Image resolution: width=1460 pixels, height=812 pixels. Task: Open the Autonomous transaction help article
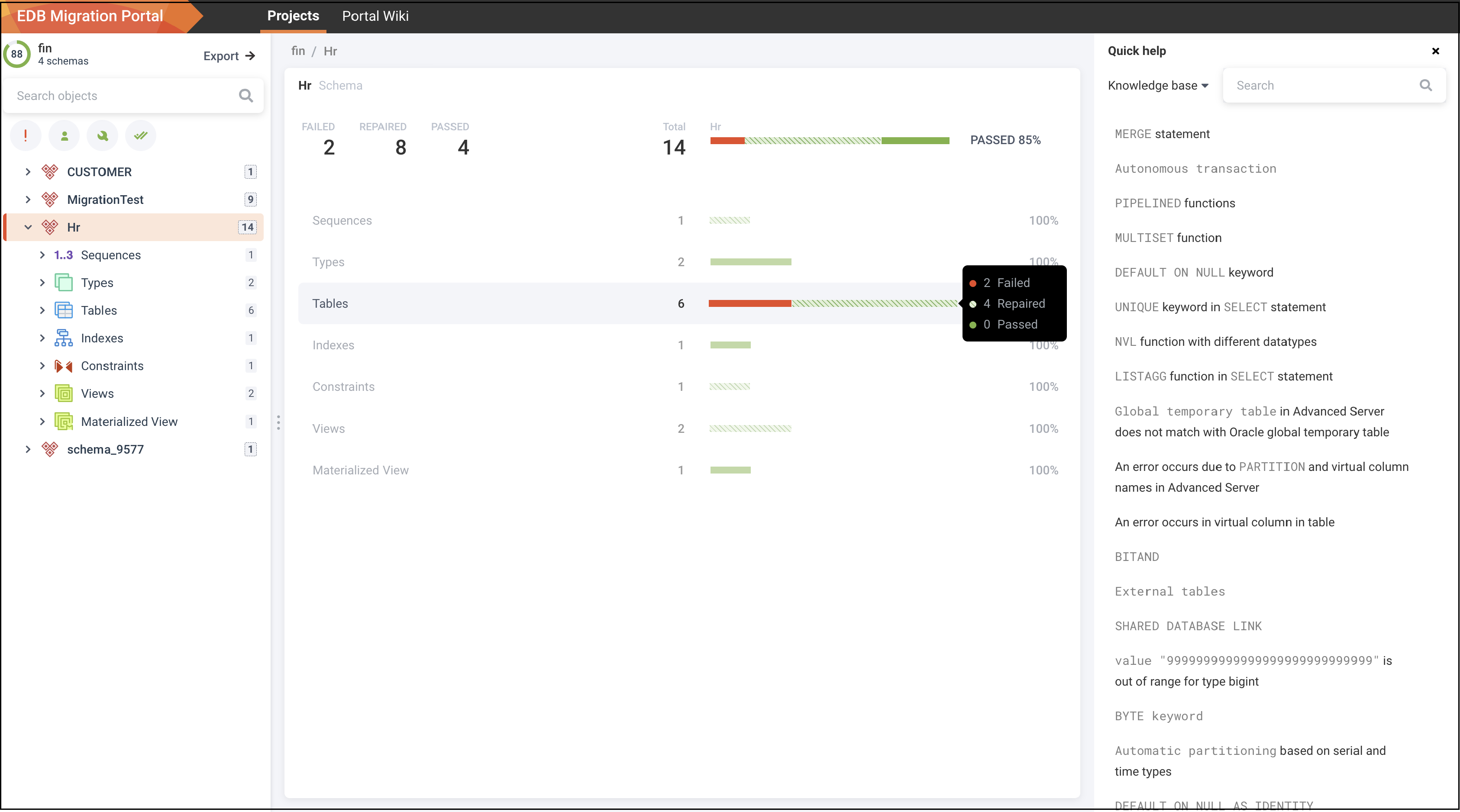point(1195,168)
